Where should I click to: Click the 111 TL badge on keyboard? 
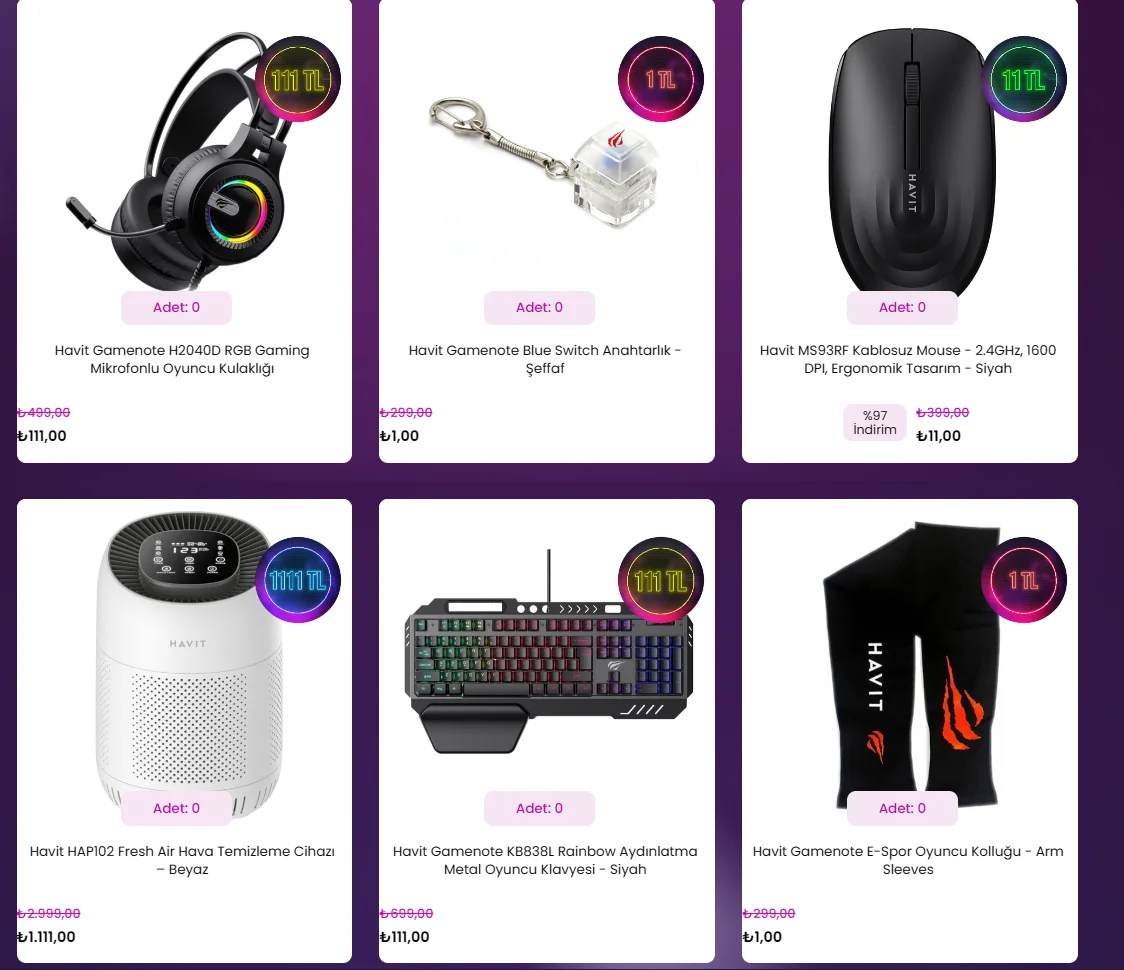click(660, 579)
